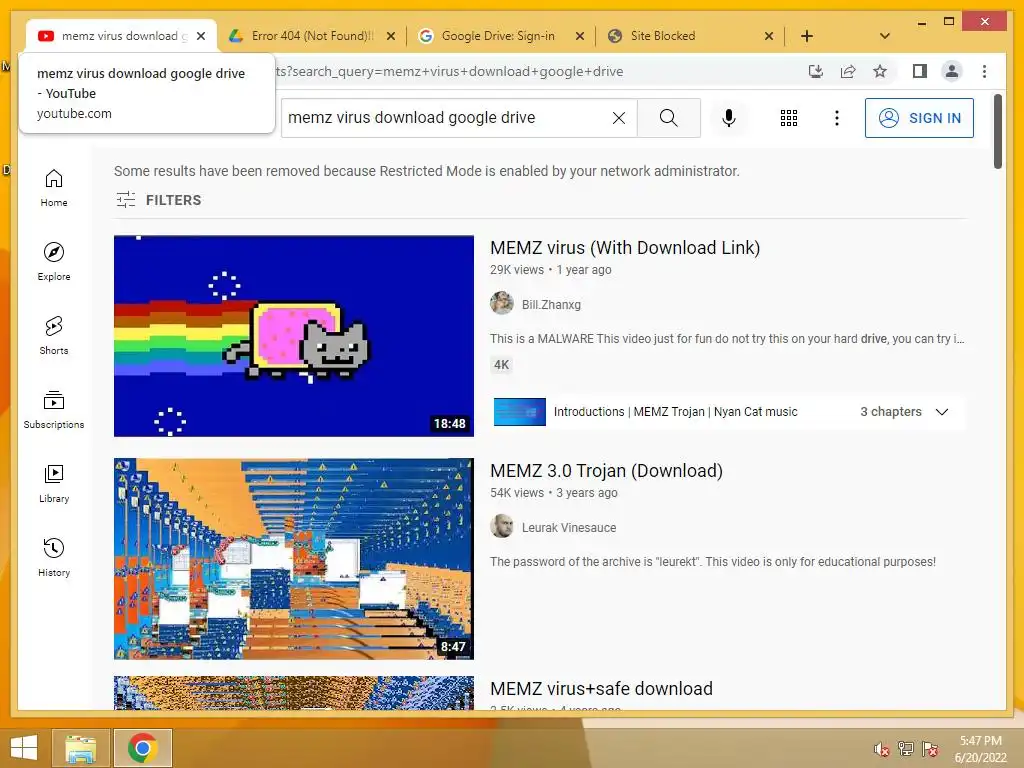Image resolution: width=1024 pixels, height=768 pixels.
Task: Click the muted speaker tray icon
Action: pos(882,749)
